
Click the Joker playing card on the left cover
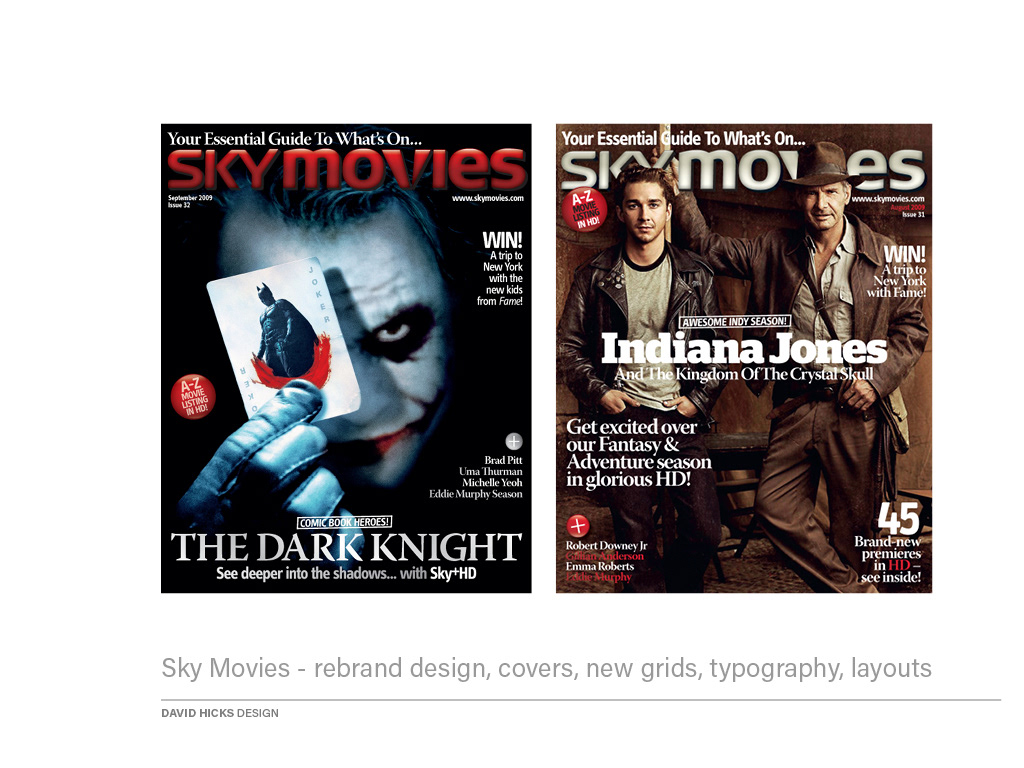pos(284,338)
